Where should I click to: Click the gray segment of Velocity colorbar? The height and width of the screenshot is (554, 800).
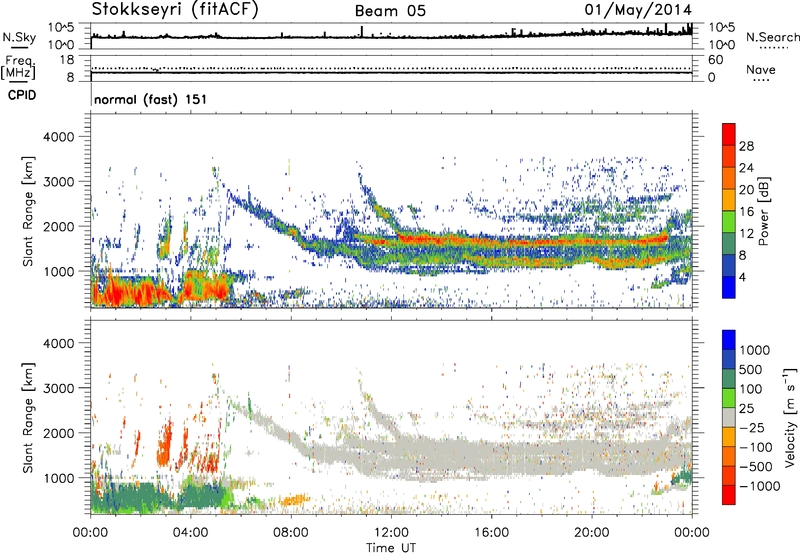coord(729,418)
